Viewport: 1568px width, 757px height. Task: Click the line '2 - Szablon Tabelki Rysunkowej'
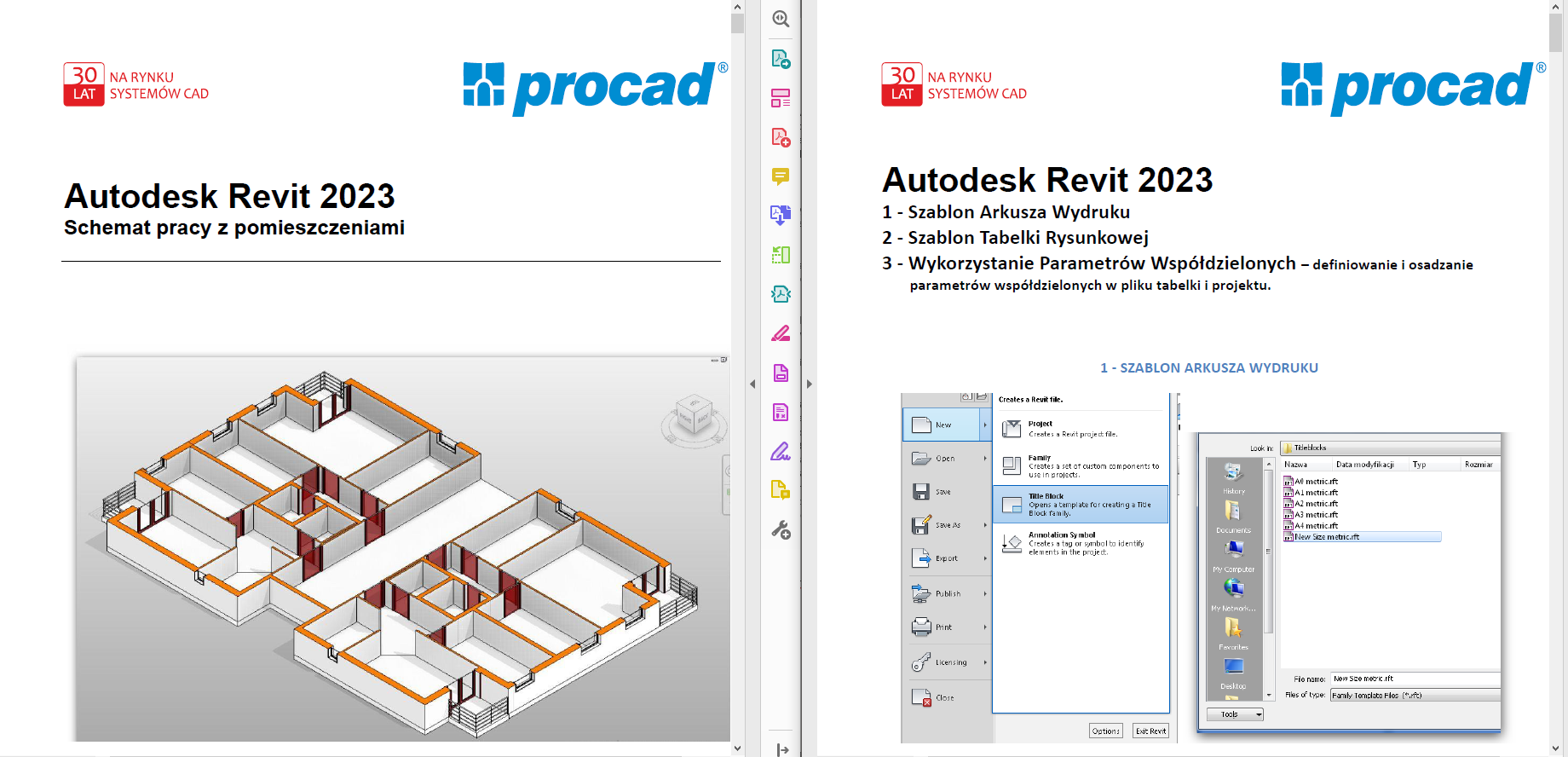(1016, 238)
